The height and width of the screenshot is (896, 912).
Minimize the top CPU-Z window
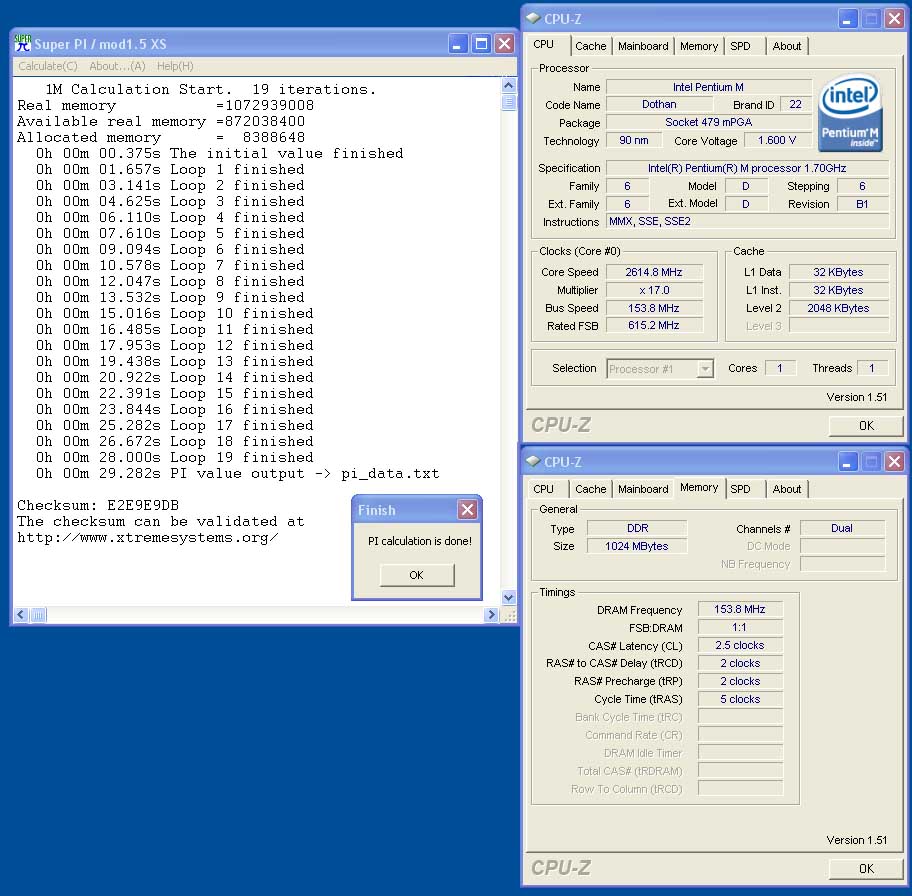point(848,19)
